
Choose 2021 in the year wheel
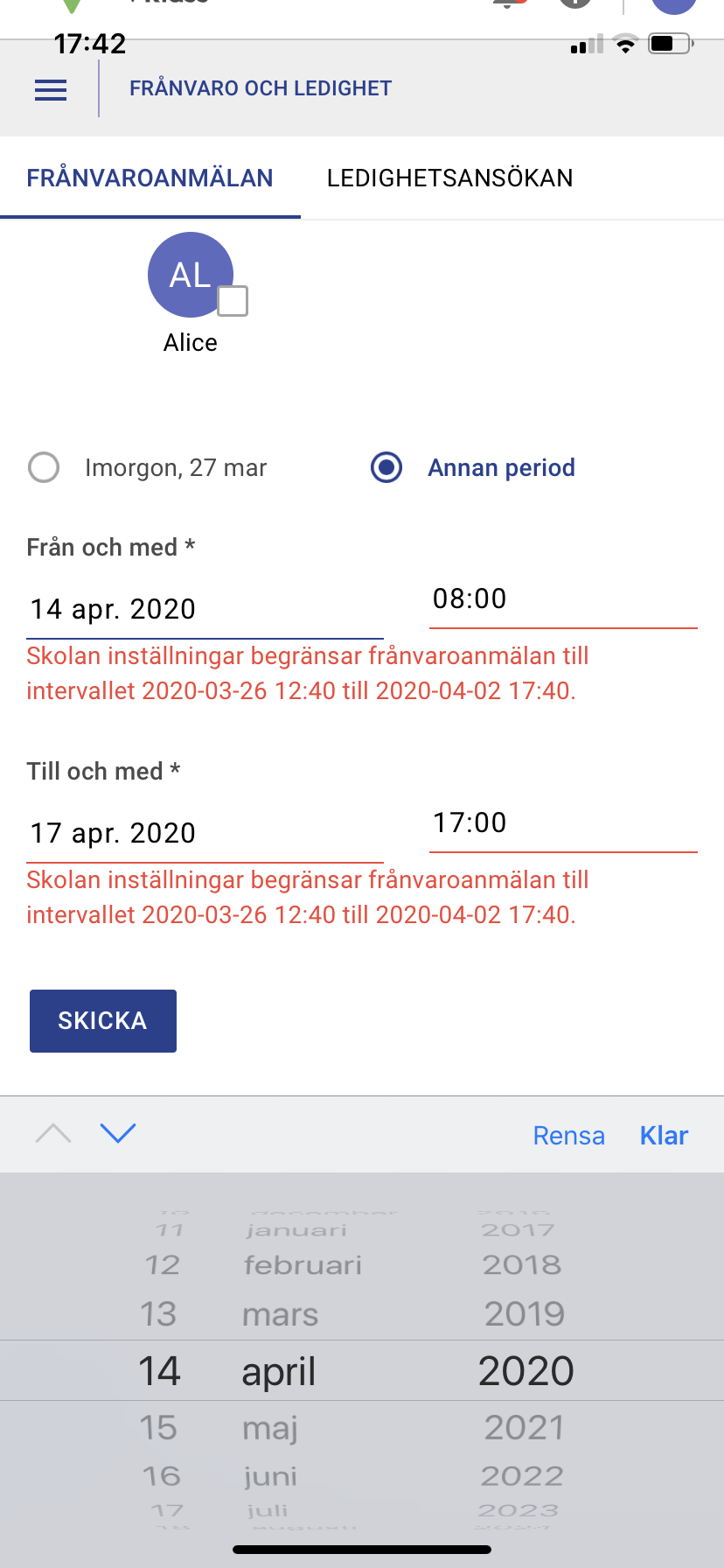point(525,1428)
